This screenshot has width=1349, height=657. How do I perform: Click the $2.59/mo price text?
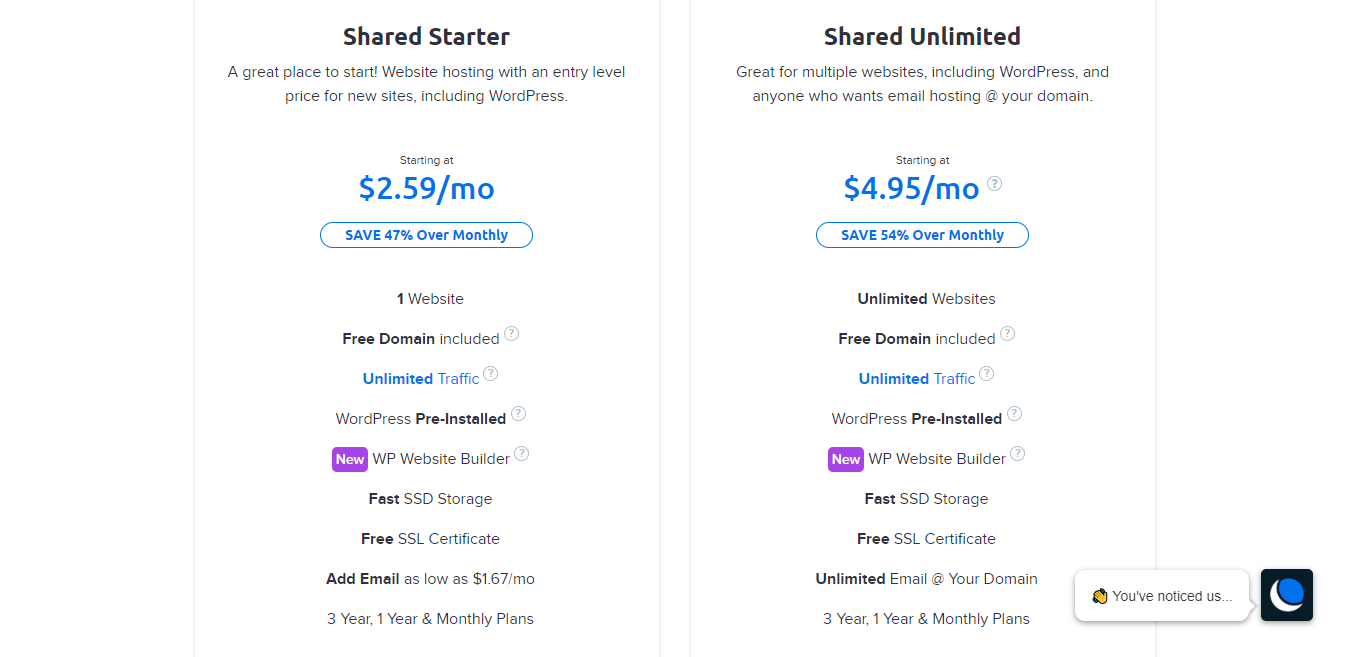(x=426, y=188)
